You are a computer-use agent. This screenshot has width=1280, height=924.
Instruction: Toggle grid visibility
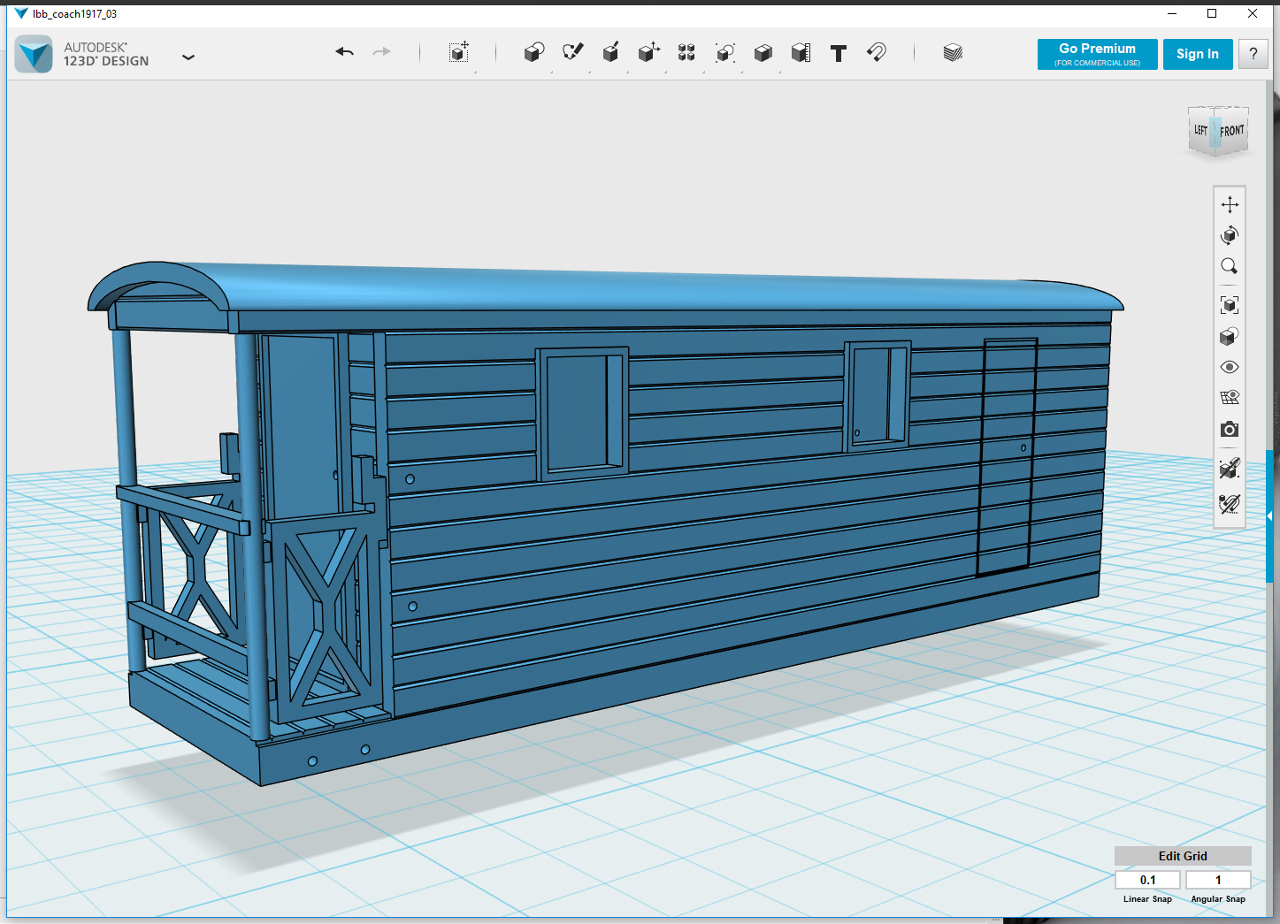1229,398
